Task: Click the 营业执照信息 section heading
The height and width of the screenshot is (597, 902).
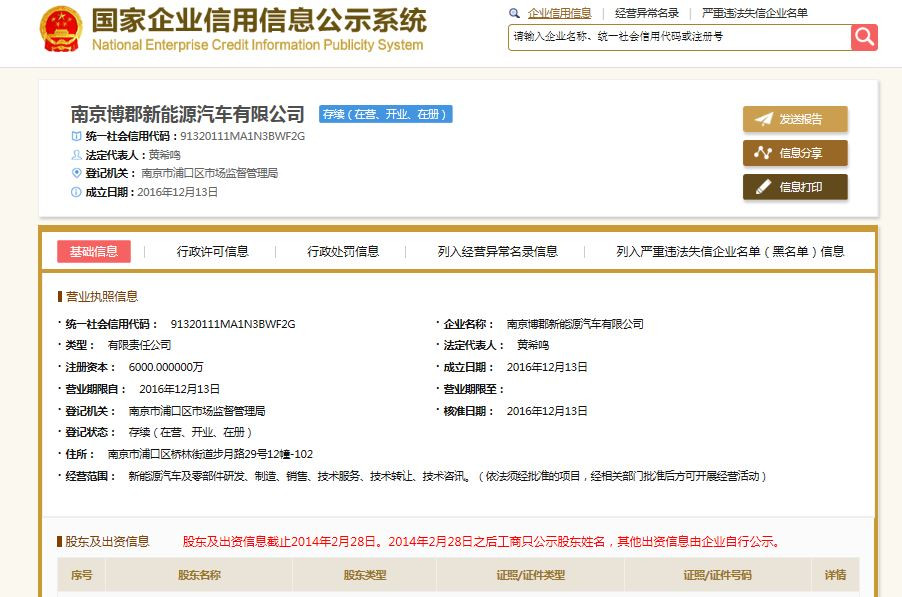Action: coord(102,296)
